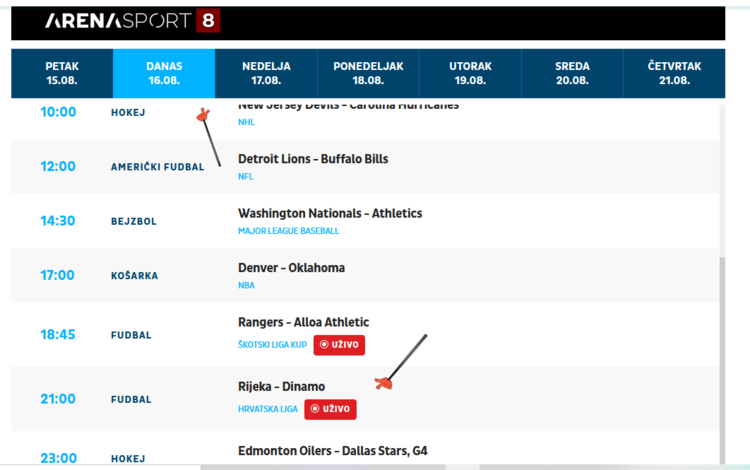Click the Hokej label at 10:00

(128, 112)
